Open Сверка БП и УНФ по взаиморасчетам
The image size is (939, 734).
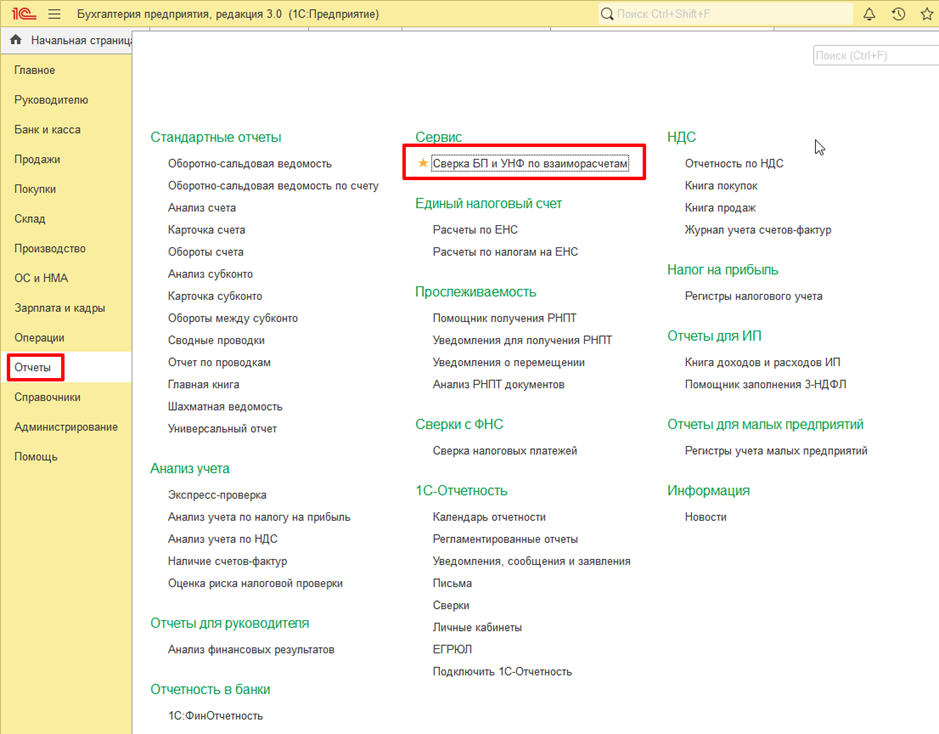pos(530,163)
